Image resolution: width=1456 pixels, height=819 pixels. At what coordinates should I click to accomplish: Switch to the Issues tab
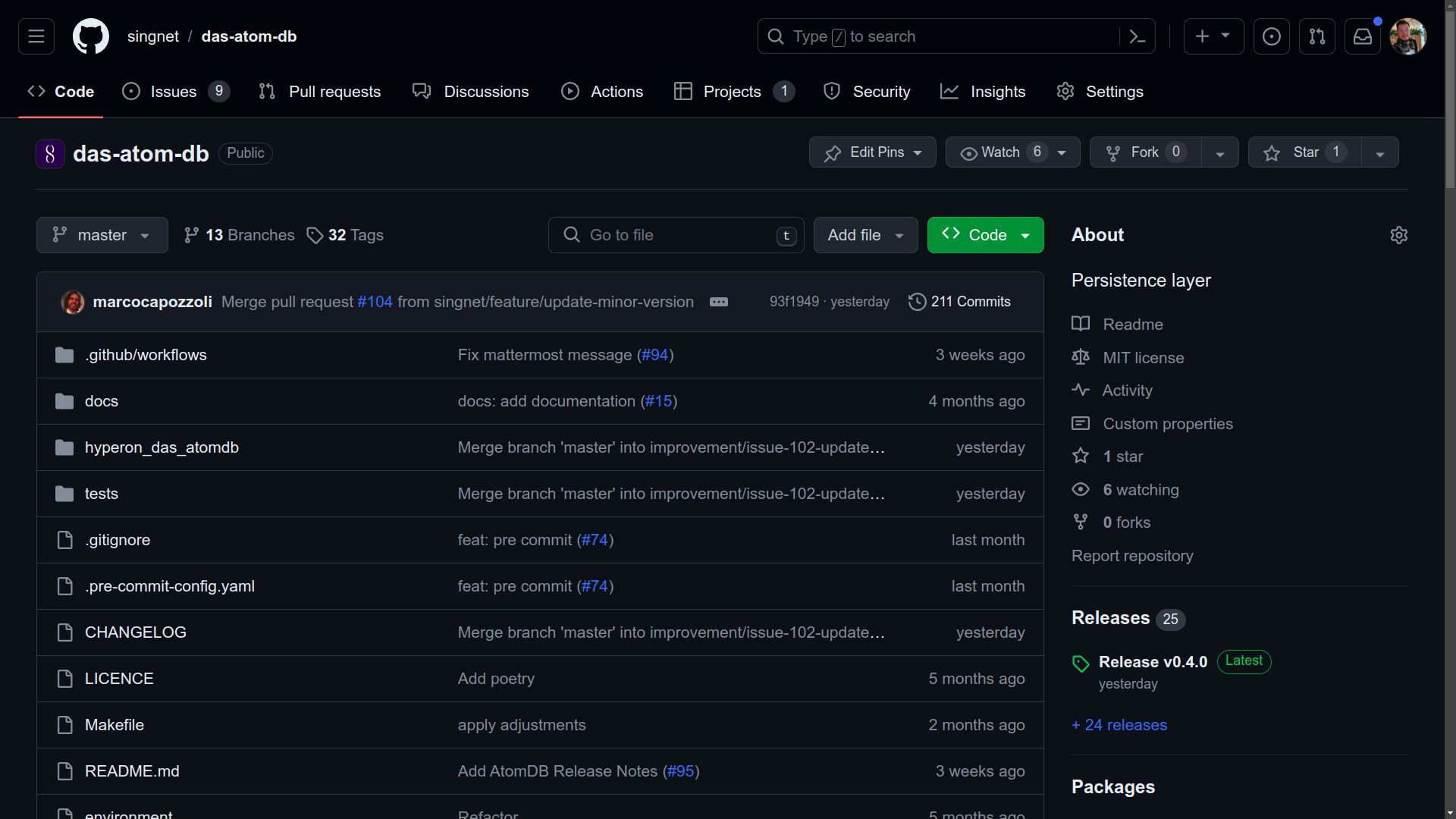click(x=176, y=92)
